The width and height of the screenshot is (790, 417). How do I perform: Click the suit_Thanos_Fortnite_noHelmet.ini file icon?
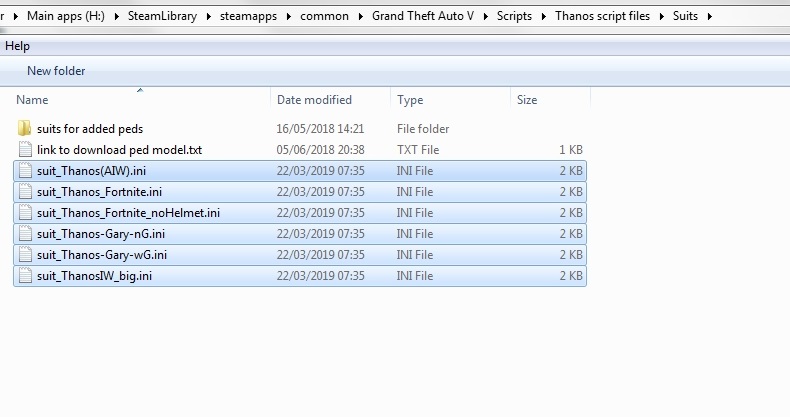[25, 213]
